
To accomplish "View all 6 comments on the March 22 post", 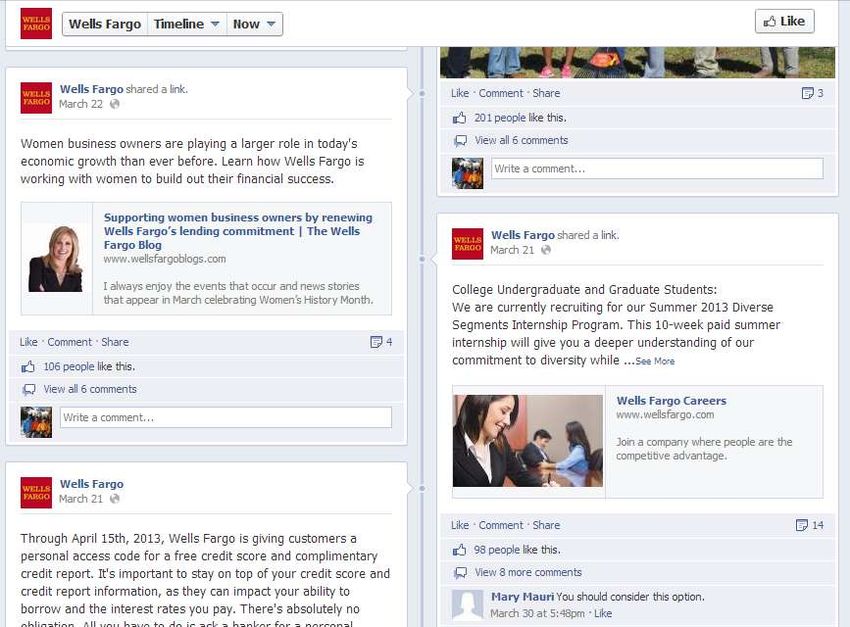I will pos(90,389).
